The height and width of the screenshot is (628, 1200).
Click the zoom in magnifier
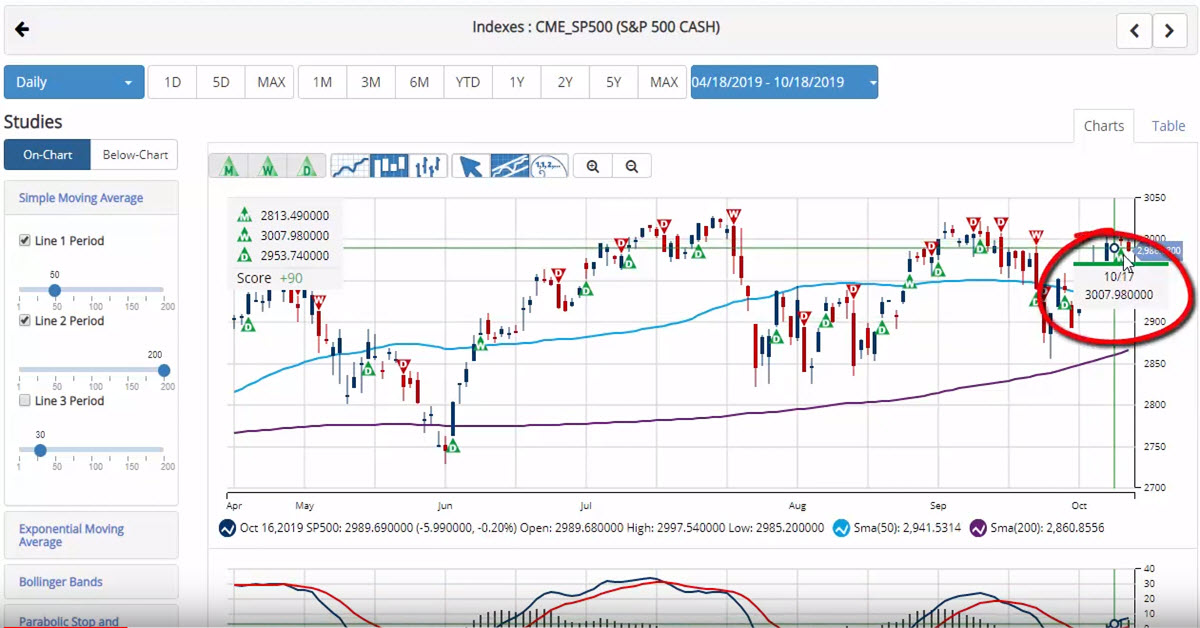tap(593, 167)
